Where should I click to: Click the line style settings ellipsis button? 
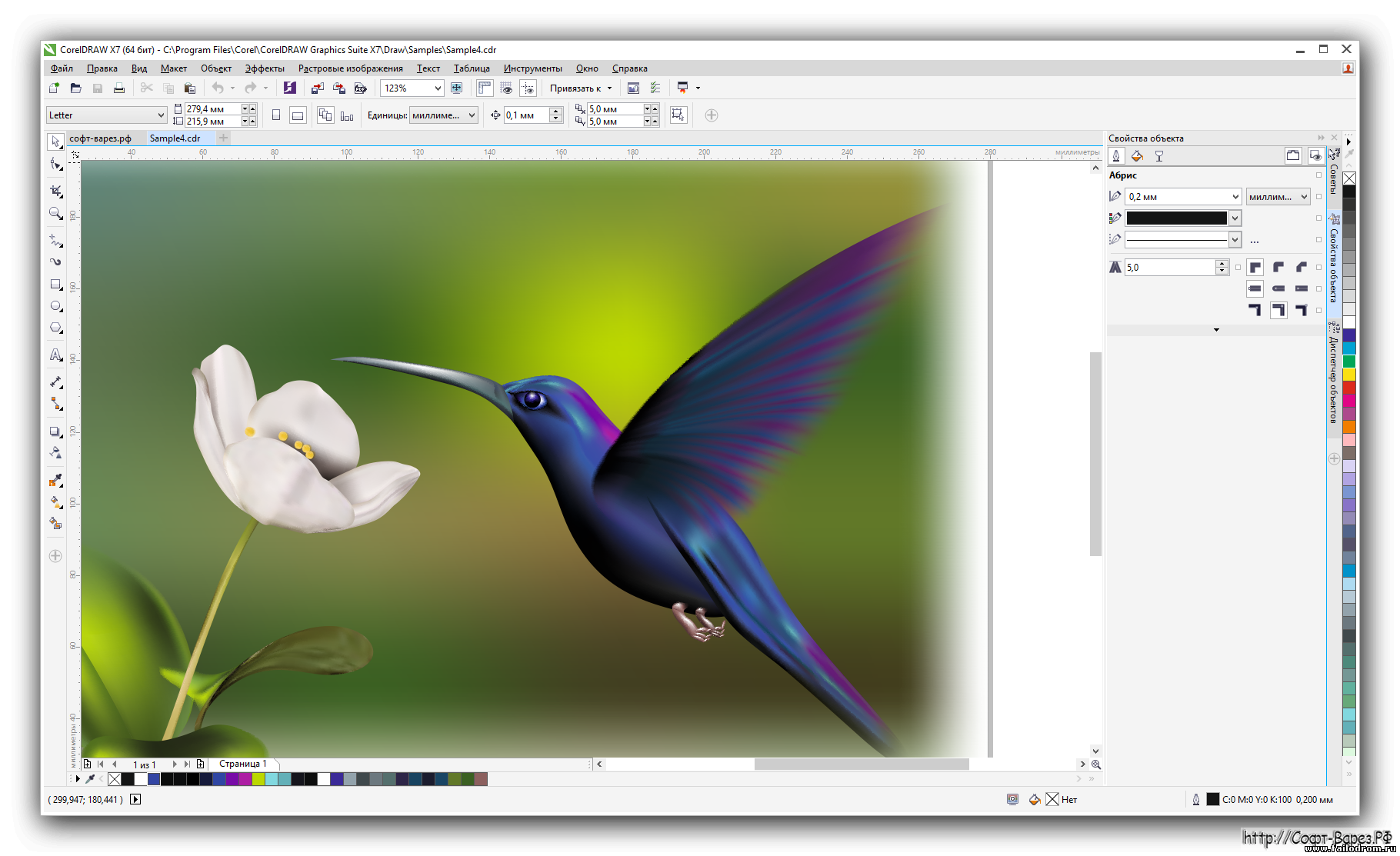pyautogui.click(x=1255, y=240)
